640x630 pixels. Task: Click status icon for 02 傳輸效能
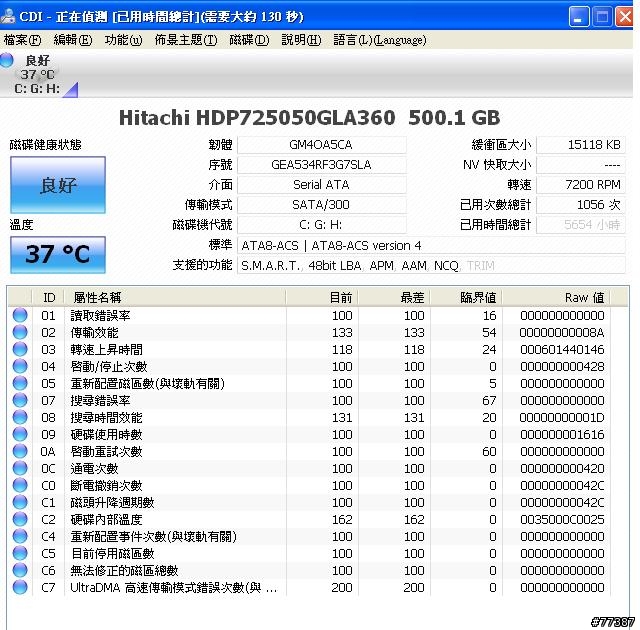pos(20,333)
